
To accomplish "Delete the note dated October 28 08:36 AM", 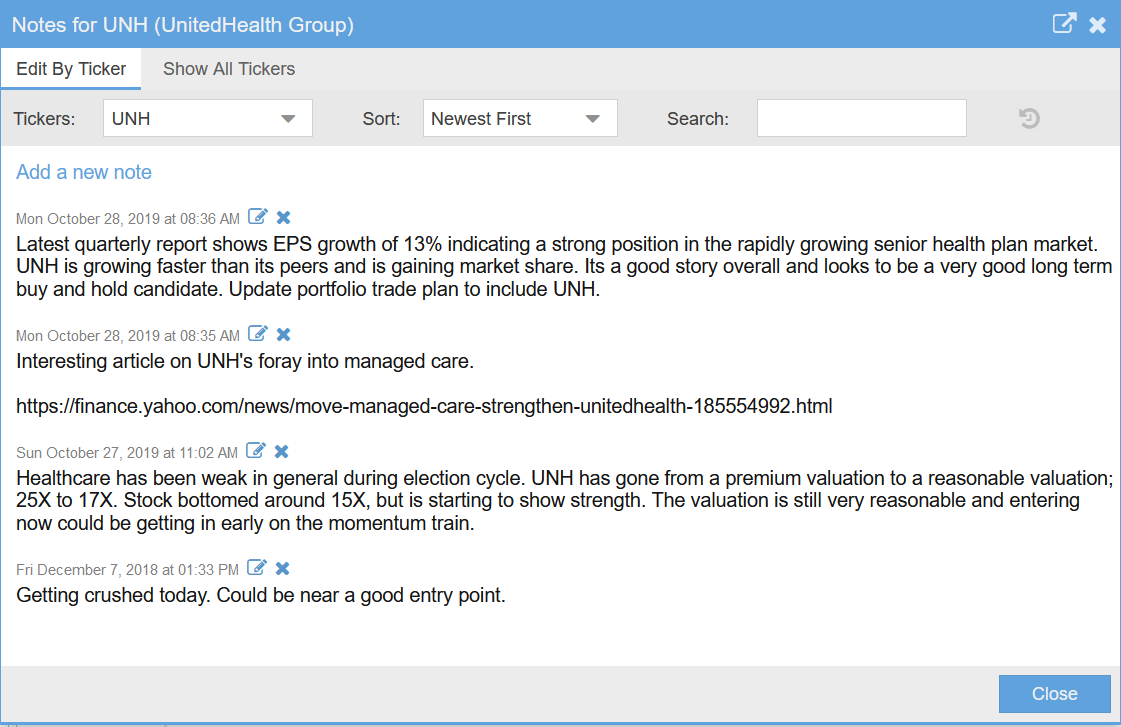I will pyautogui.click(x=283, y=217).
